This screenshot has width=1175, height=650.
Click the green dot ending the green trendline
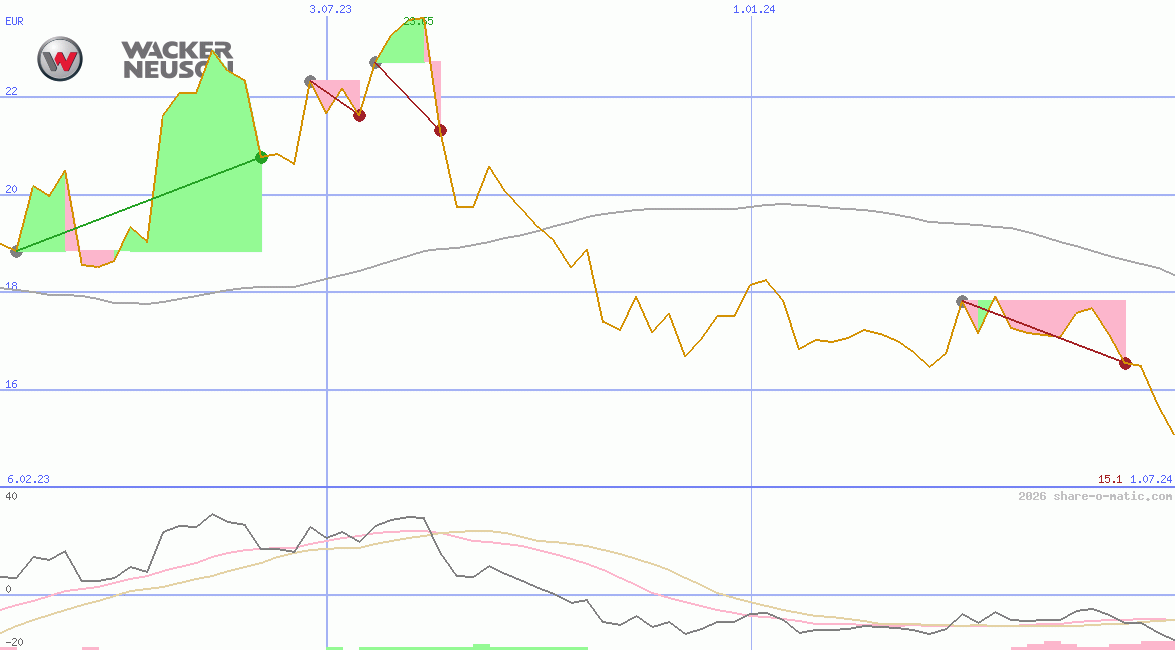tap(261, 157)
